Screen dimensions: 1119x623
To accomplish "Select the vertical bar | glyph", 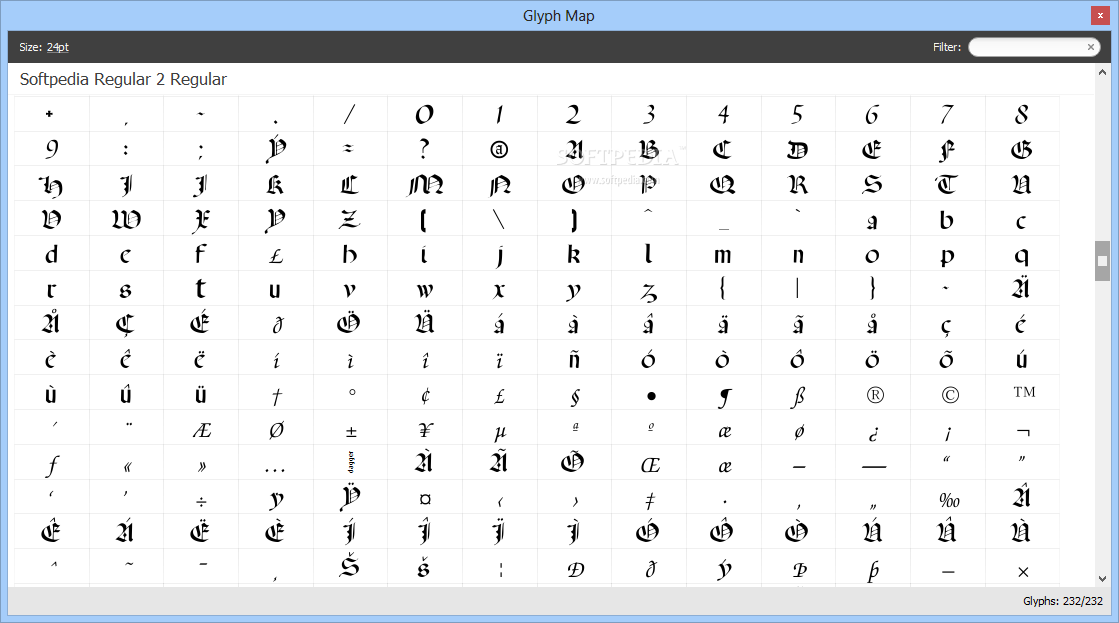I will [x=798, y=289].
